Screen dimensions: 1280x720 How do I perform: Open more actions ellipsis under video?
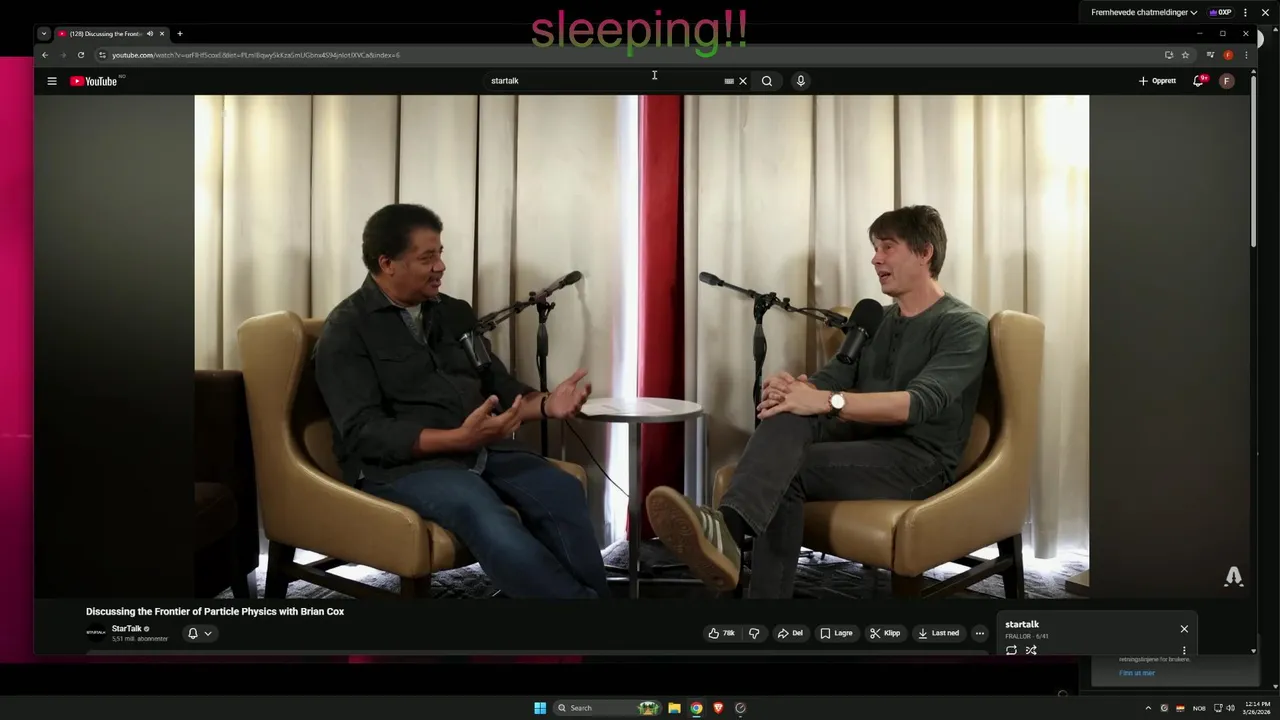[980, 633]
